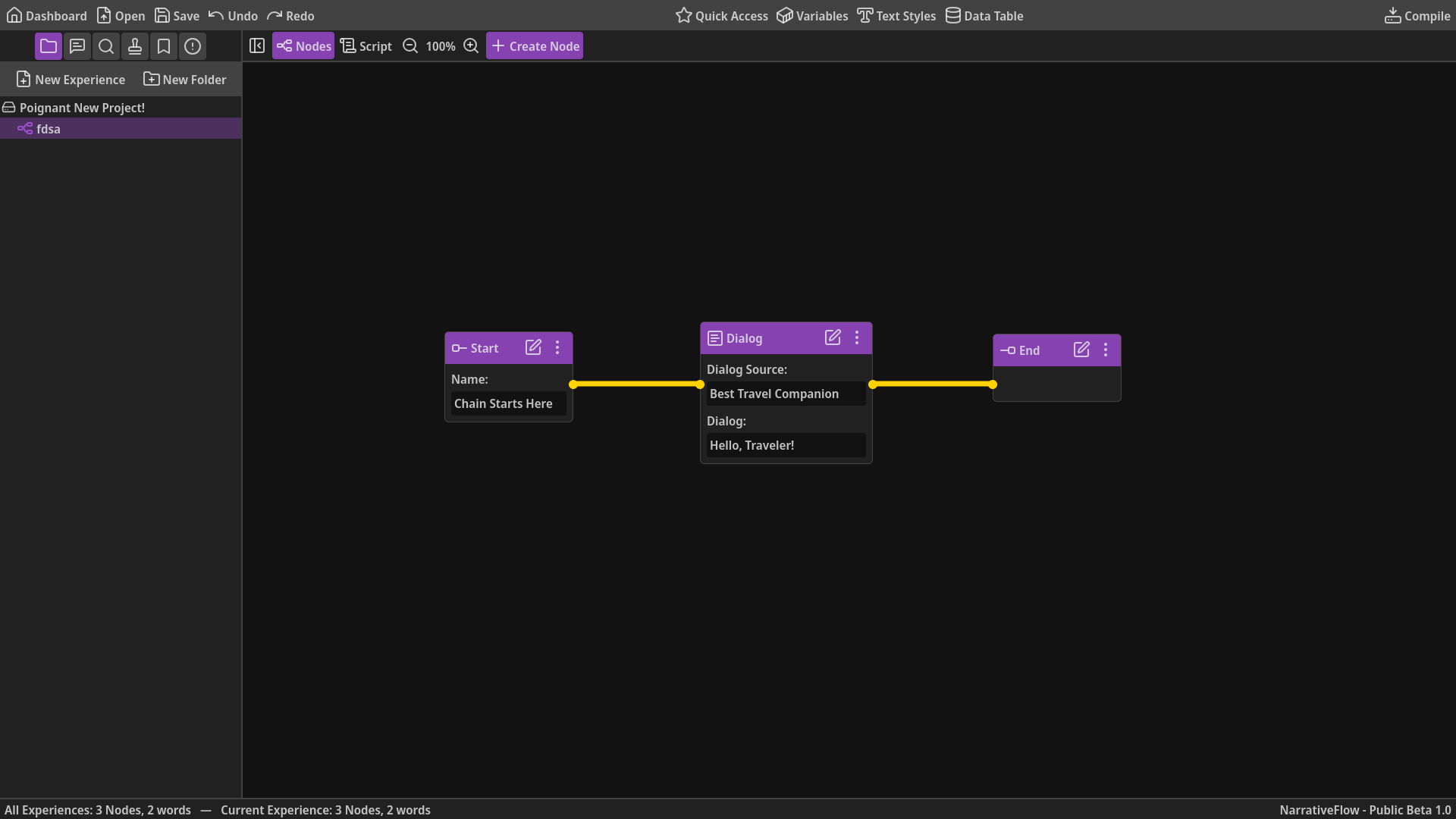This screenshot has height=819, width=1456.
Task: Click the Compile button
Action: [x=1417, y=16]
